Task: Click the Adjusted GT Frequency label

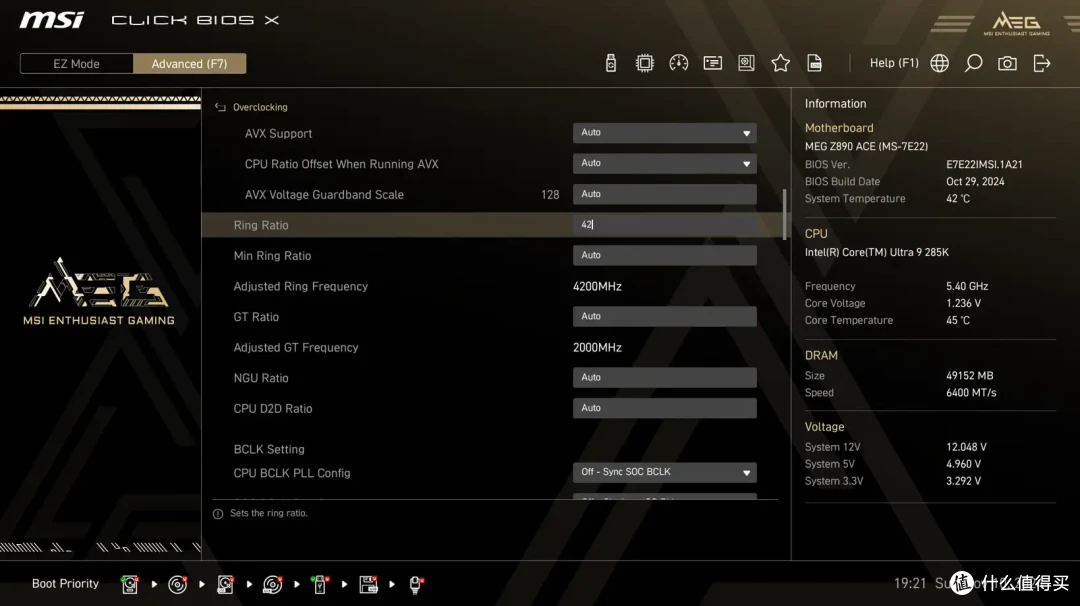Action: pos(295,348)
